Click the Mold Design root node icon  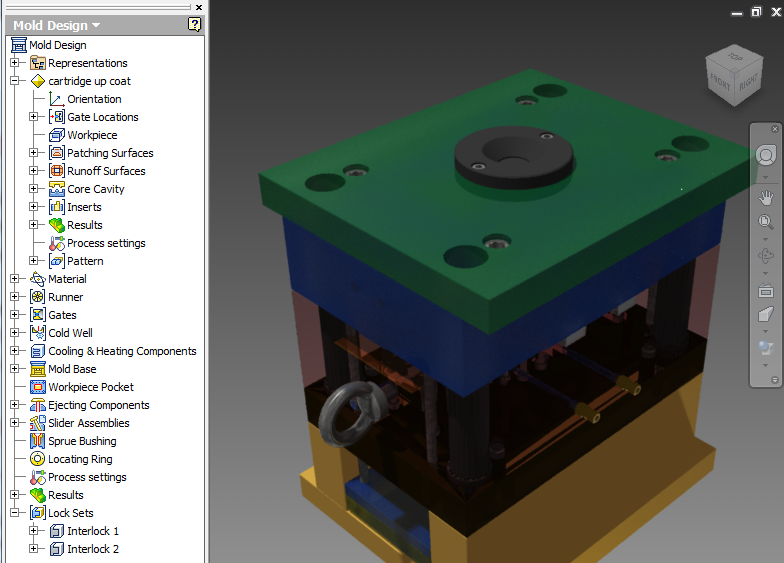coord(19,45)
